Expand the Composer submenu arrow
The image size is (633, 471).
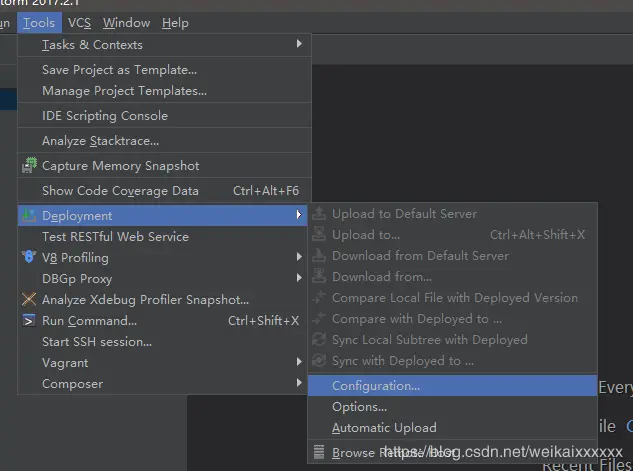click(299, 383)
